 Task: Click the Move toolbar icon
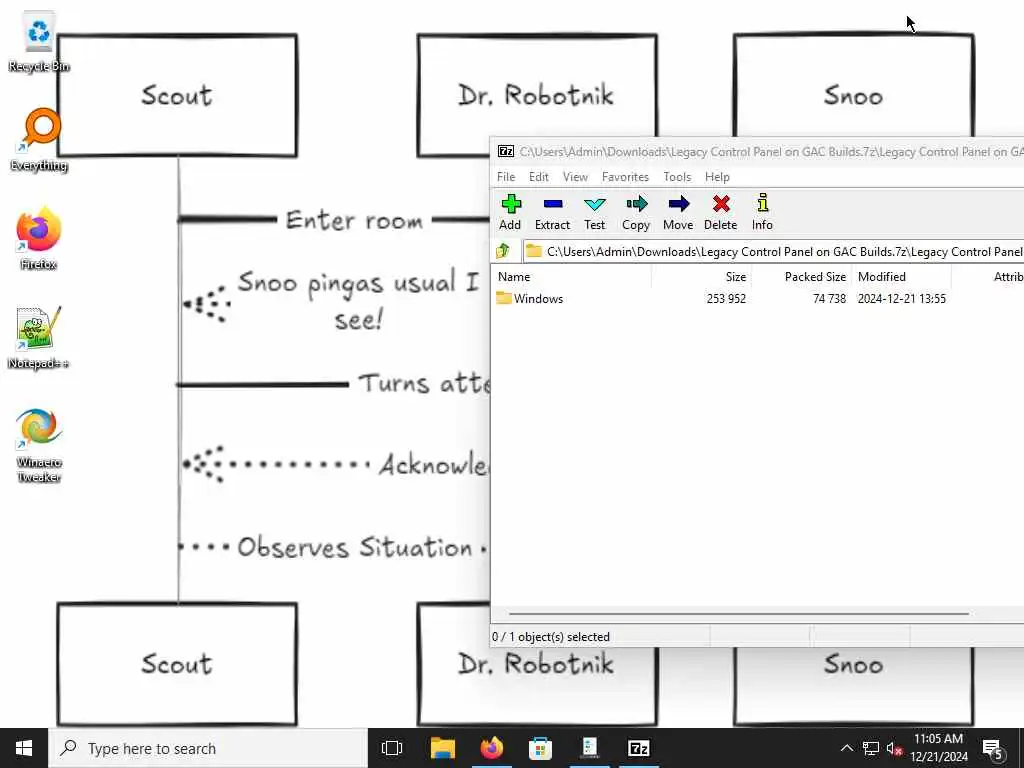(x=678, y=212)
